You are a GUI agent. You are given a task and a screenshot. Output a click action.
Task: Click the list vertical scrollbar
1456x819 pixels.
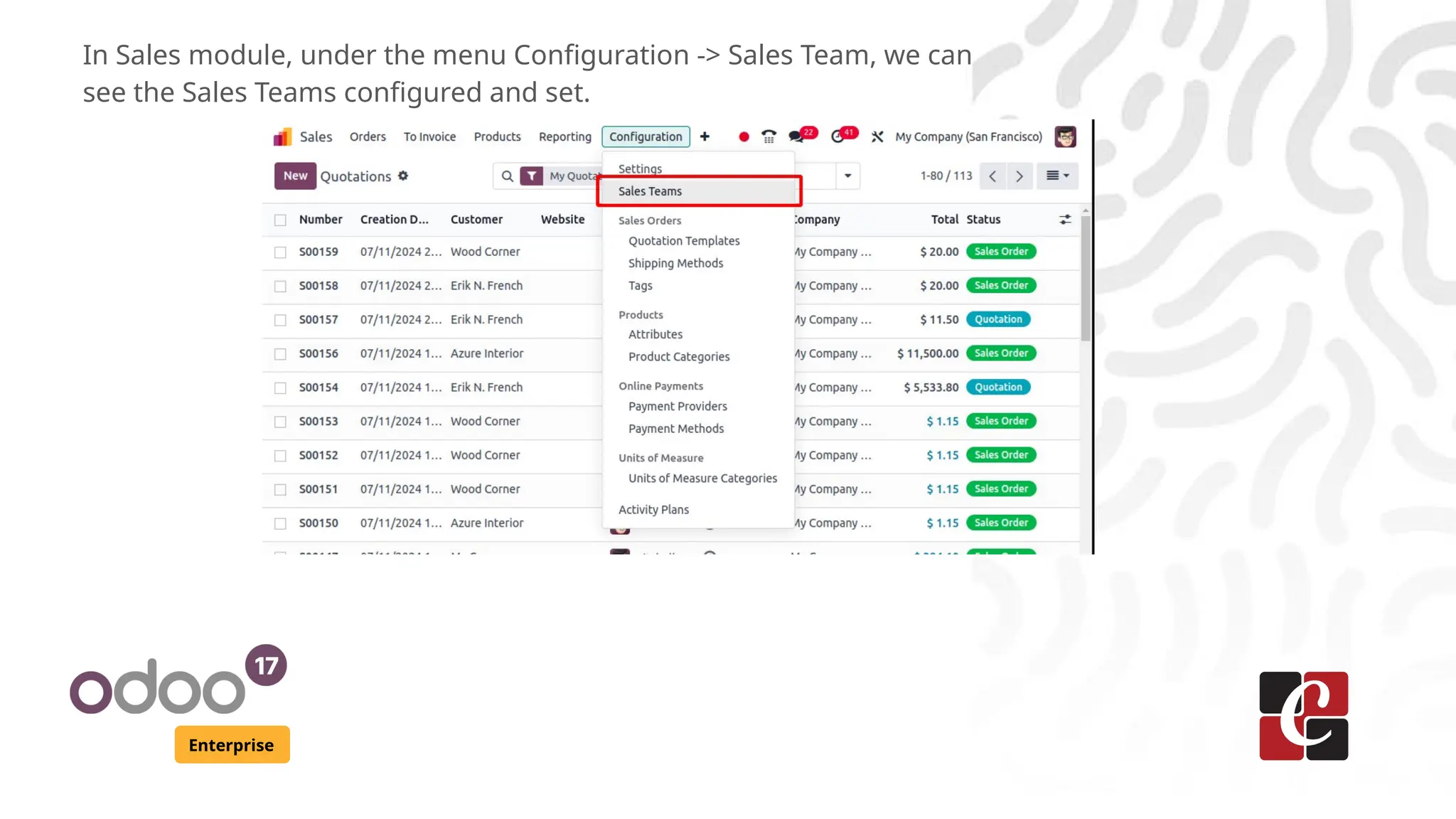[1085, 279]
